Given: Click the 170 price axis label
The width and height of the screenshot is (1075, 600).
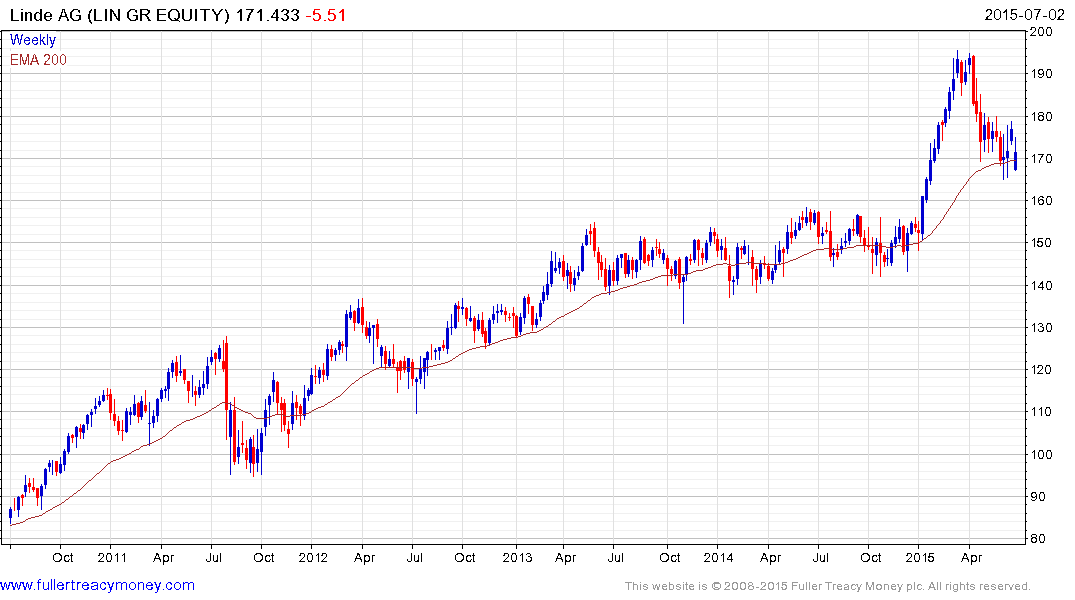Looking at the screenshot, I should click(x=1041, y=158).
